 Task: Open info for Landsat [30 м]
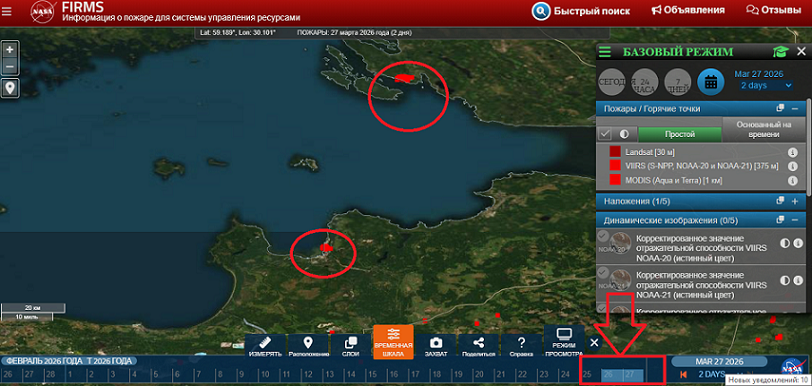click(x=792, y=153)
